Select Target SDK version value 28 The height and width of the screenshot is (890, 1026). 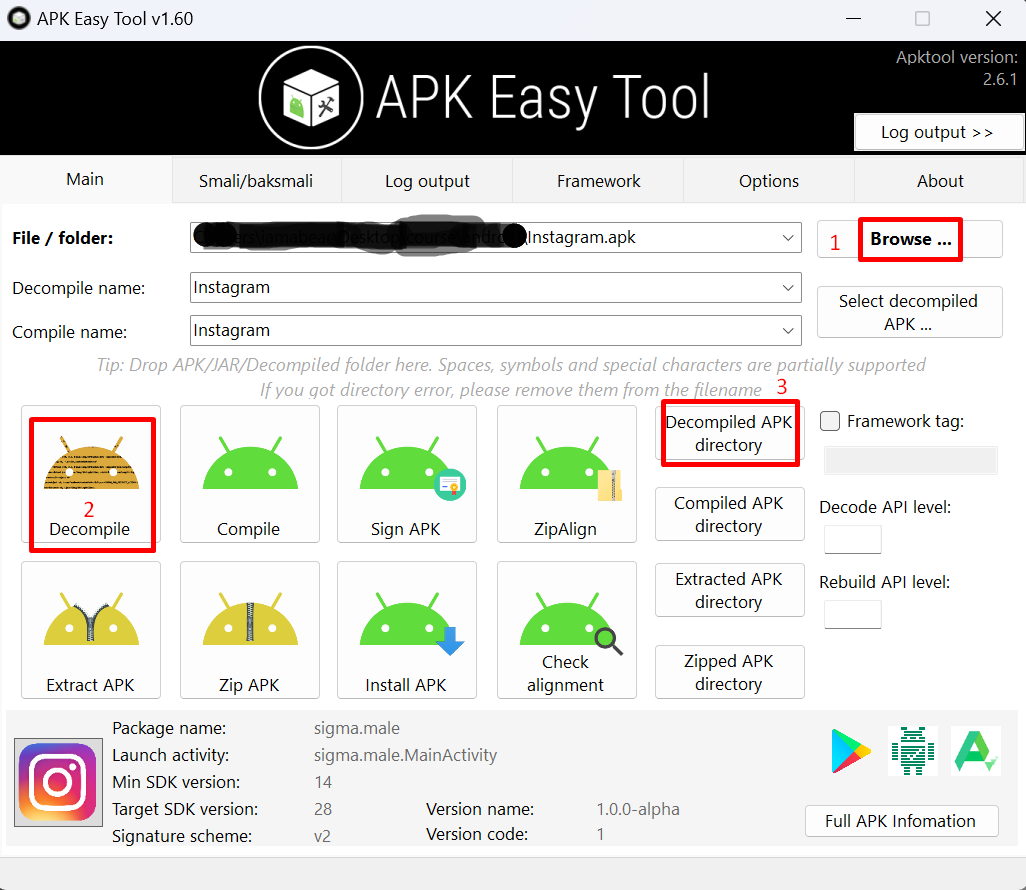point(323,810)
